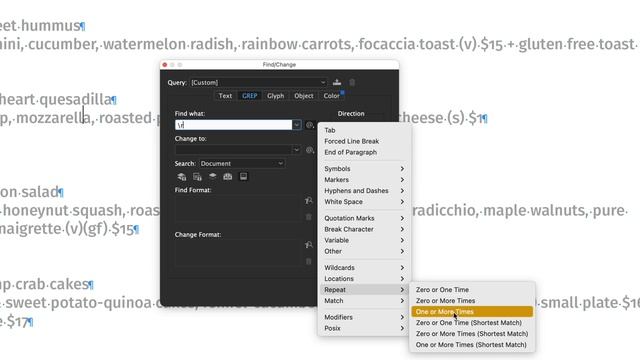640x360 pixels.
Task: Open the Query dropdown showing [Custom]
Action: [258, 82]
